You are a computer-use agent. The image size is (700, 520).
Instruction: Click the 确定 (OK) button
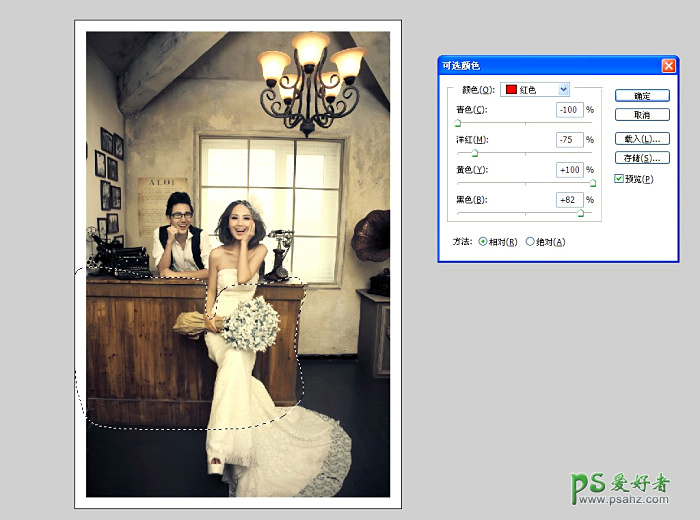[x=642, y=96]
